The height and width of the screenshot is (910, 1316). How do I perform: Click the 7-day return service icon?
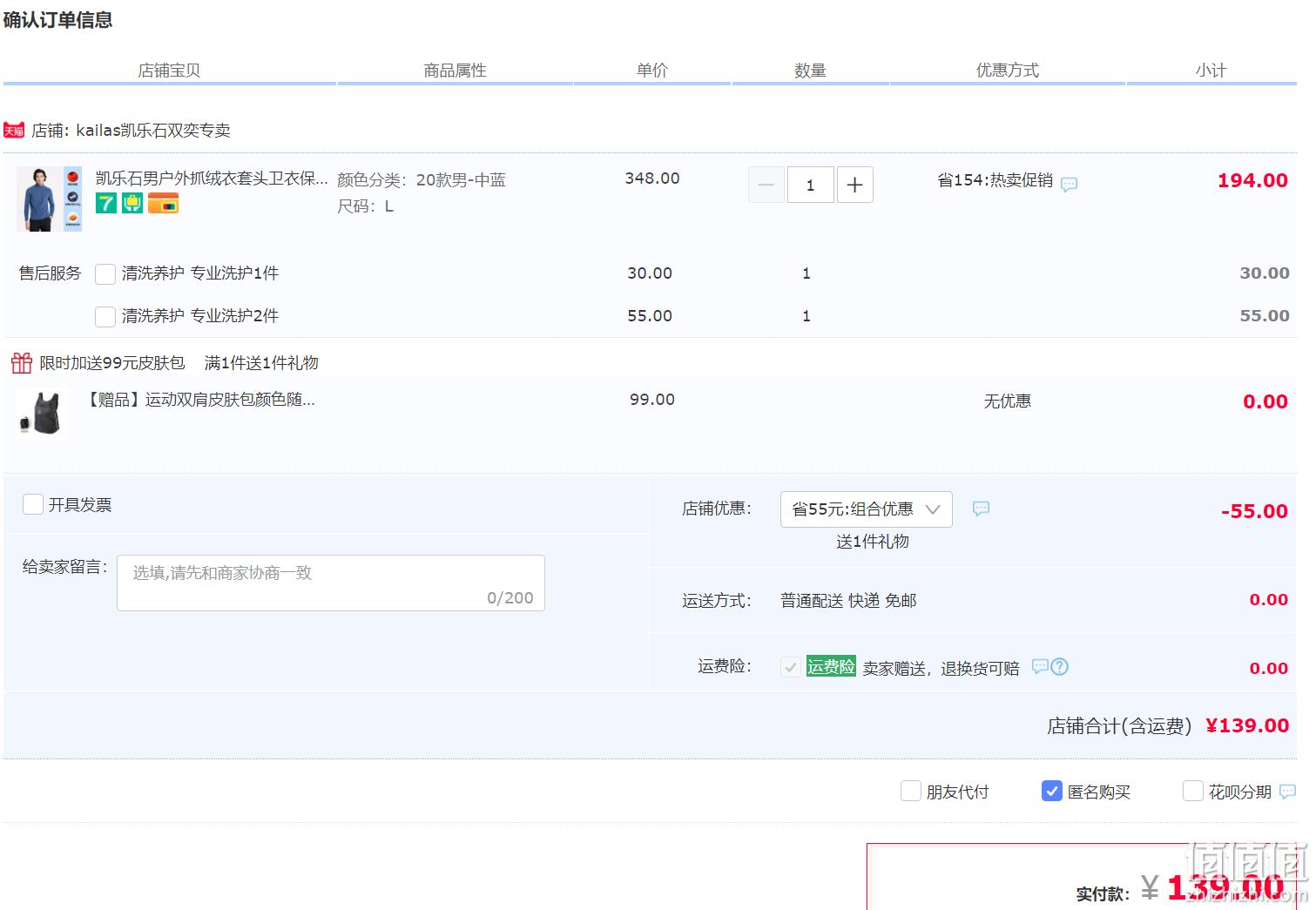coord(106,204)
